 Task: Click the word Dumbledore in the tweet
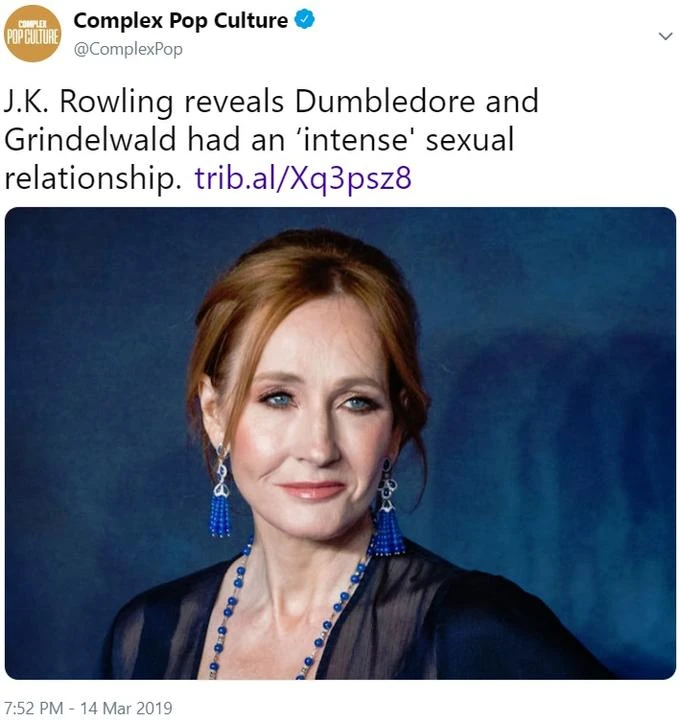click(x=385, y=101)
